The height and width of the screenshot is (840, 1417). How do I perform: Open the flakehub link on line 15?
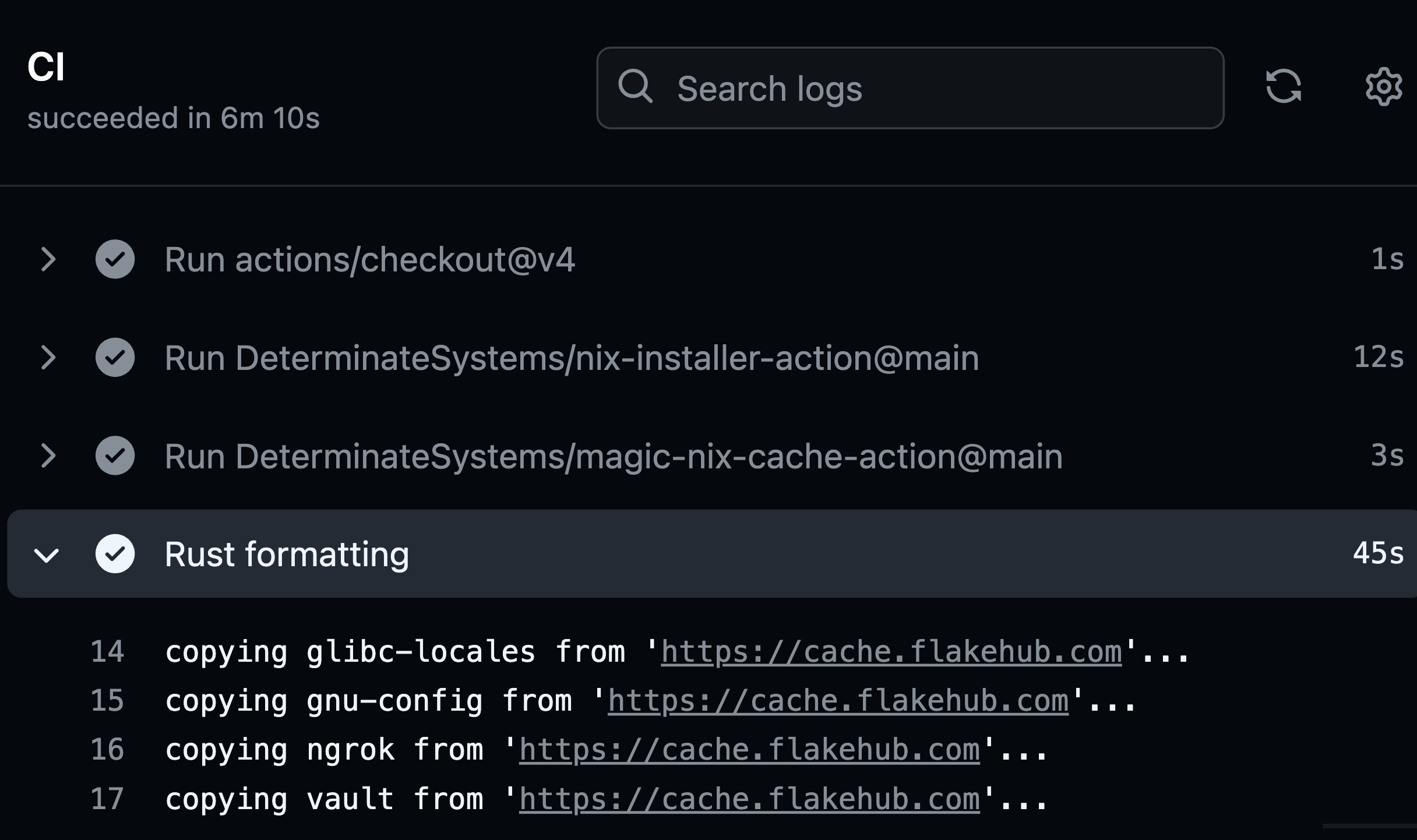click(x=838, y=701)
